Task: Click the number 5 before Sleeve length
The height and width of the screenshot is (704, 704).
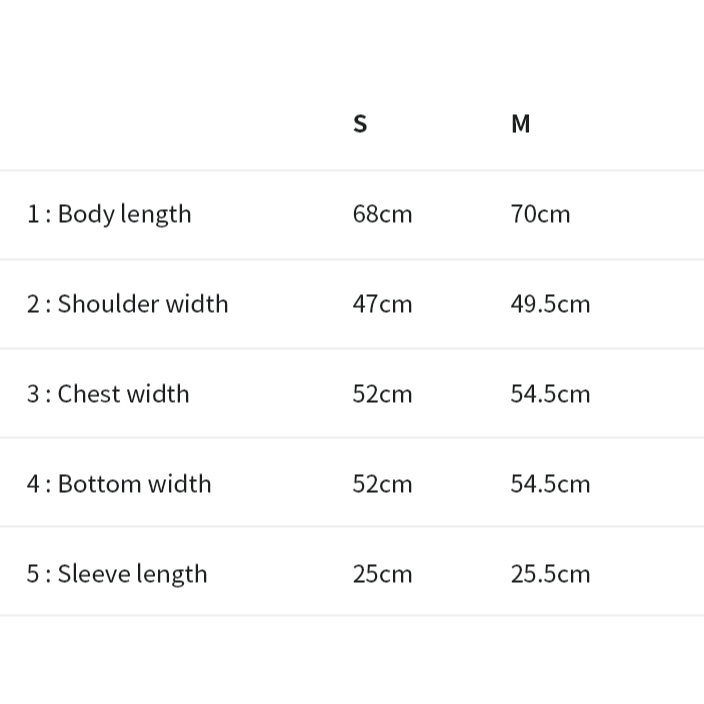Action: click(33, 574)
